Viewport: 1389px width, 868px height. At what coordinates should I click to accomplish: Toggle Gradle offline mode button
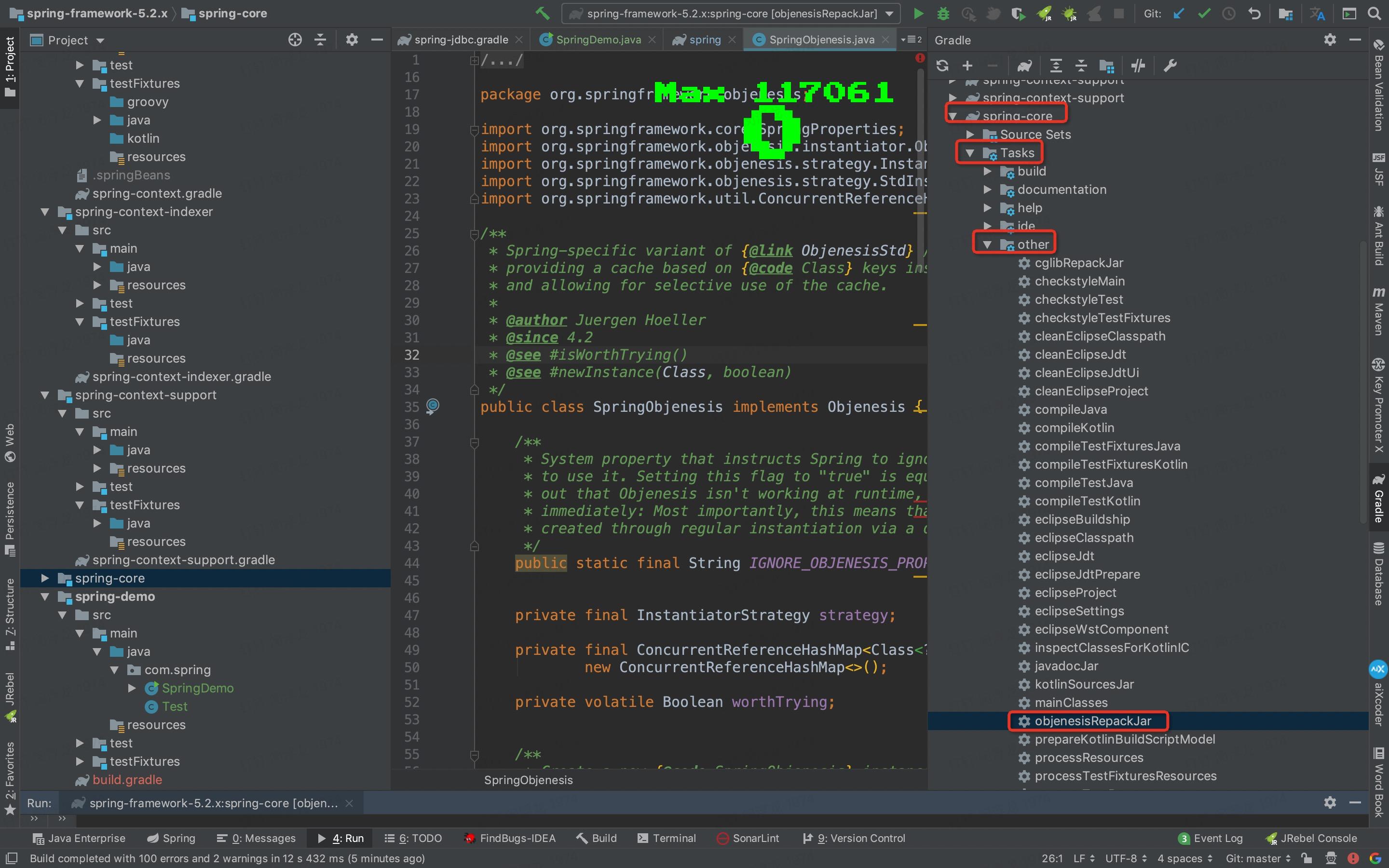1138,66
